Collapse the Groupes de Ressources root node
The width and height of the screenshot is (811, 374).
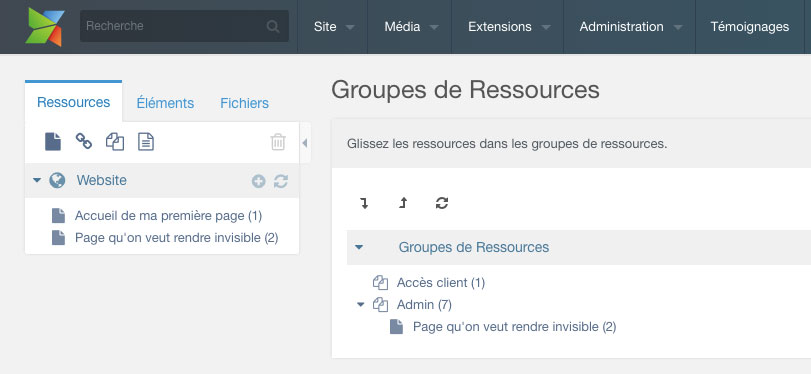tap(359, 247)
